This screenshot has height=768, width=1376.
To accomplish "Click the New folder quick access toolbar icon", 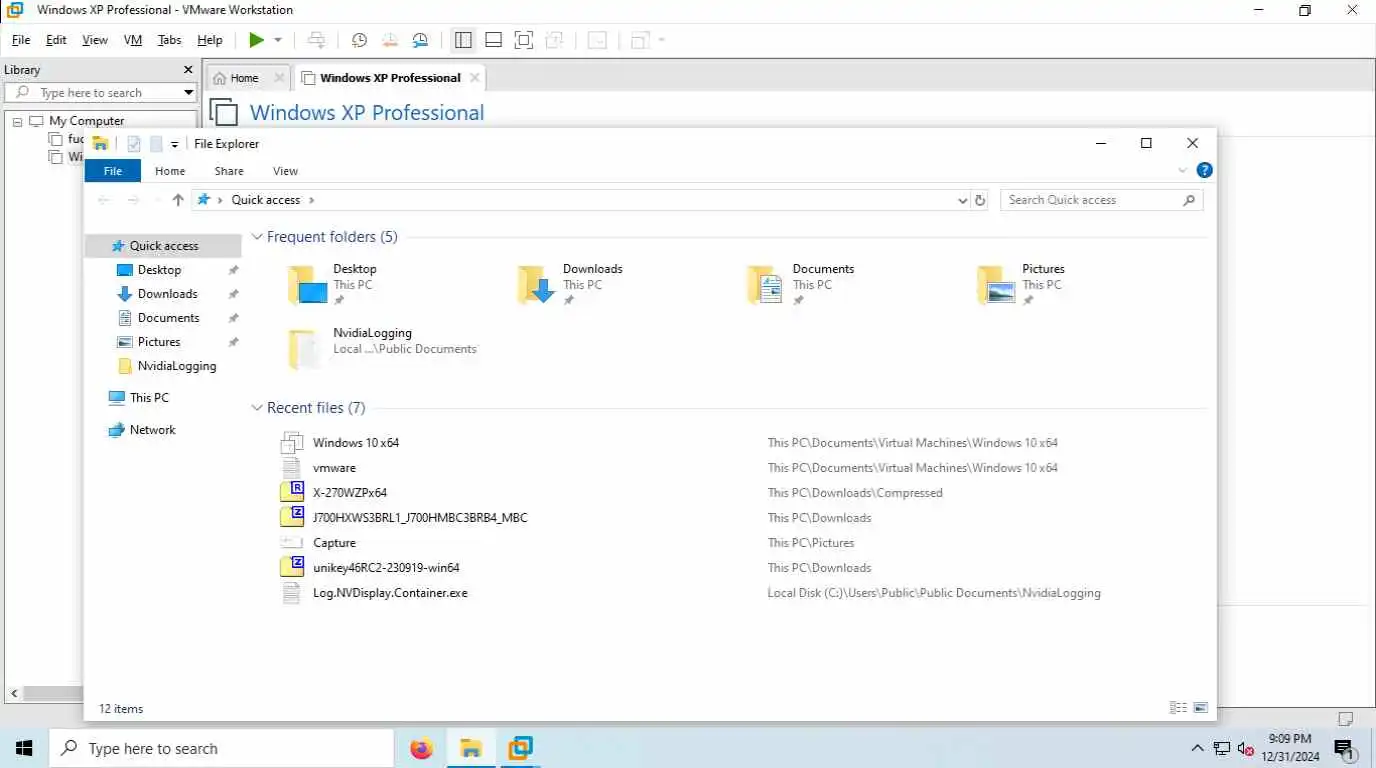I will click(156, 144).
